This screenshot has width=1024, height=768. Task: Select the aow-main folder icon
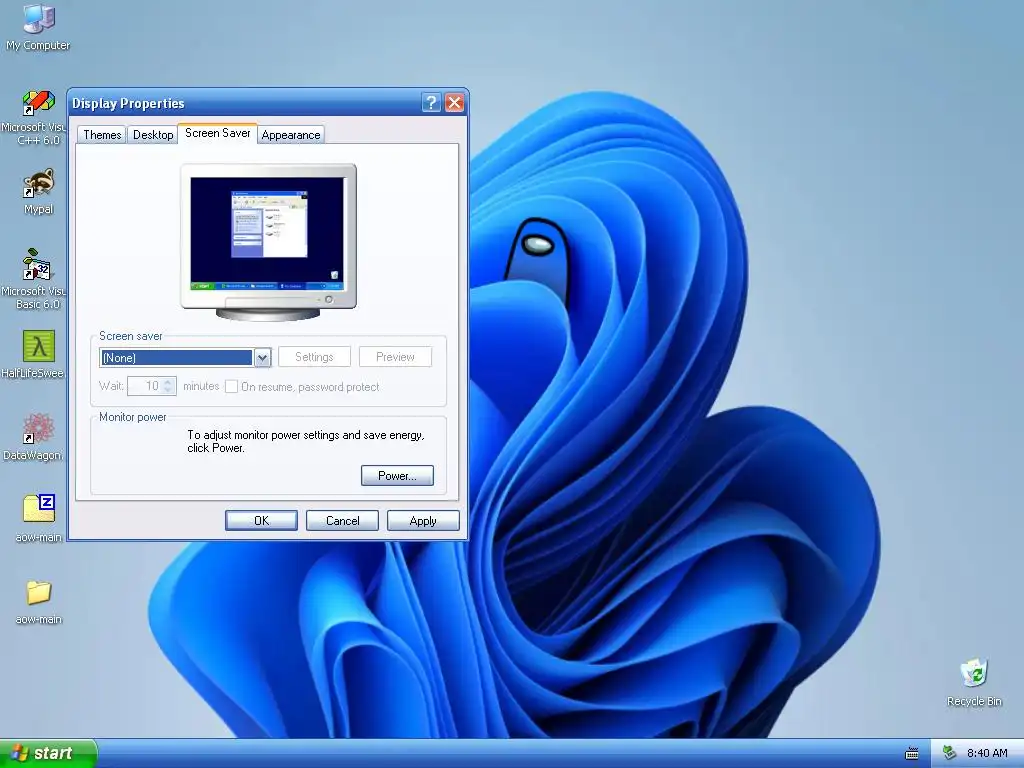pyautogui.click(x=39, y=602)
